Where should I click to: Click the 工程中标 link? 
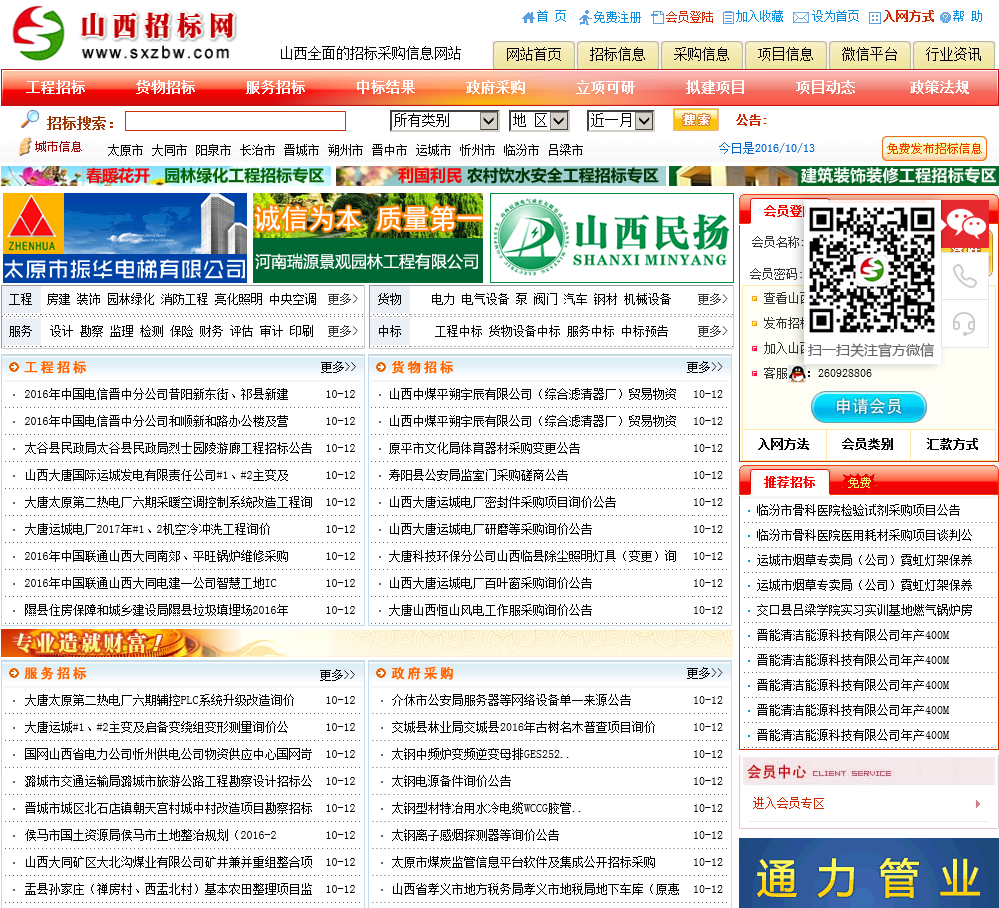[x=458, y=331]
